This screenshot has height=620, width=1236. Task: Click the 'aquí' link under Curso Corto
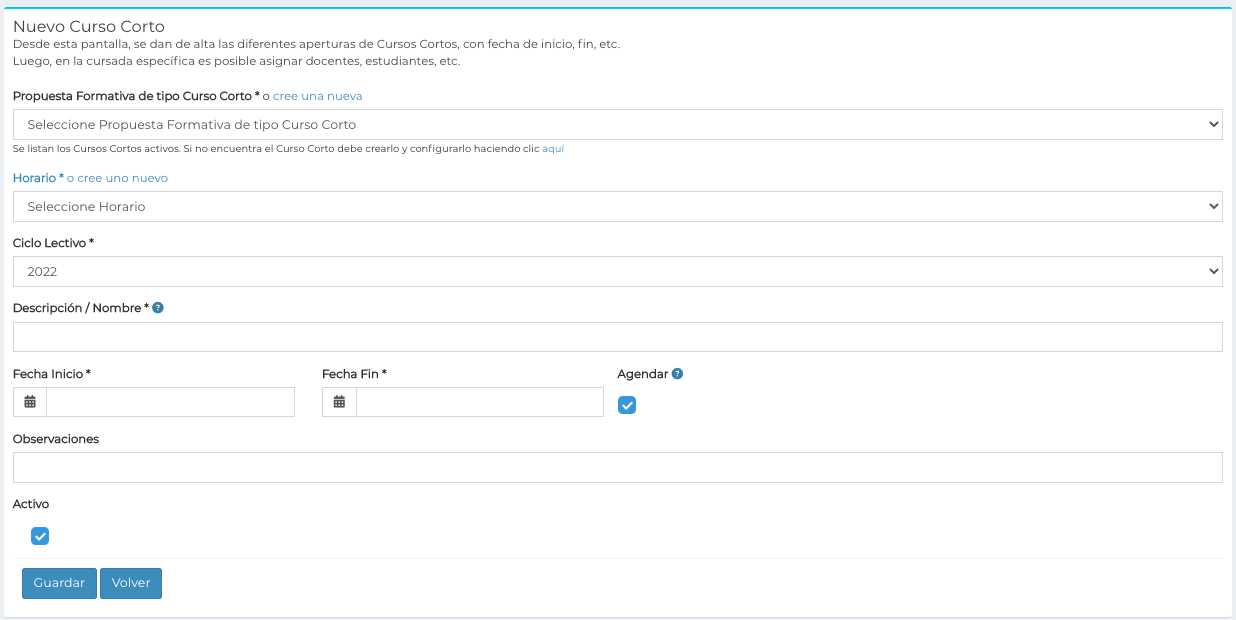[553, 149]
